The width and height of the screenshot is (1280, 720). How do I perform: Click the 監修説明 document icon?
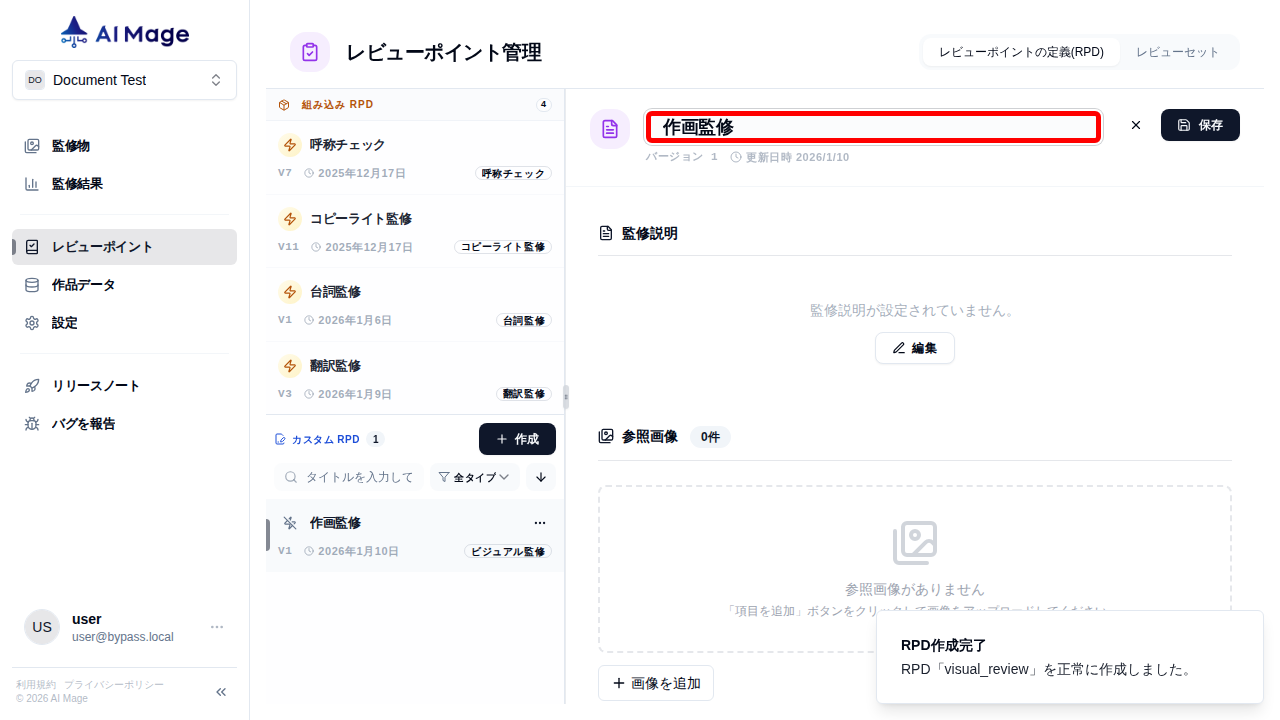tap(605, 233)
